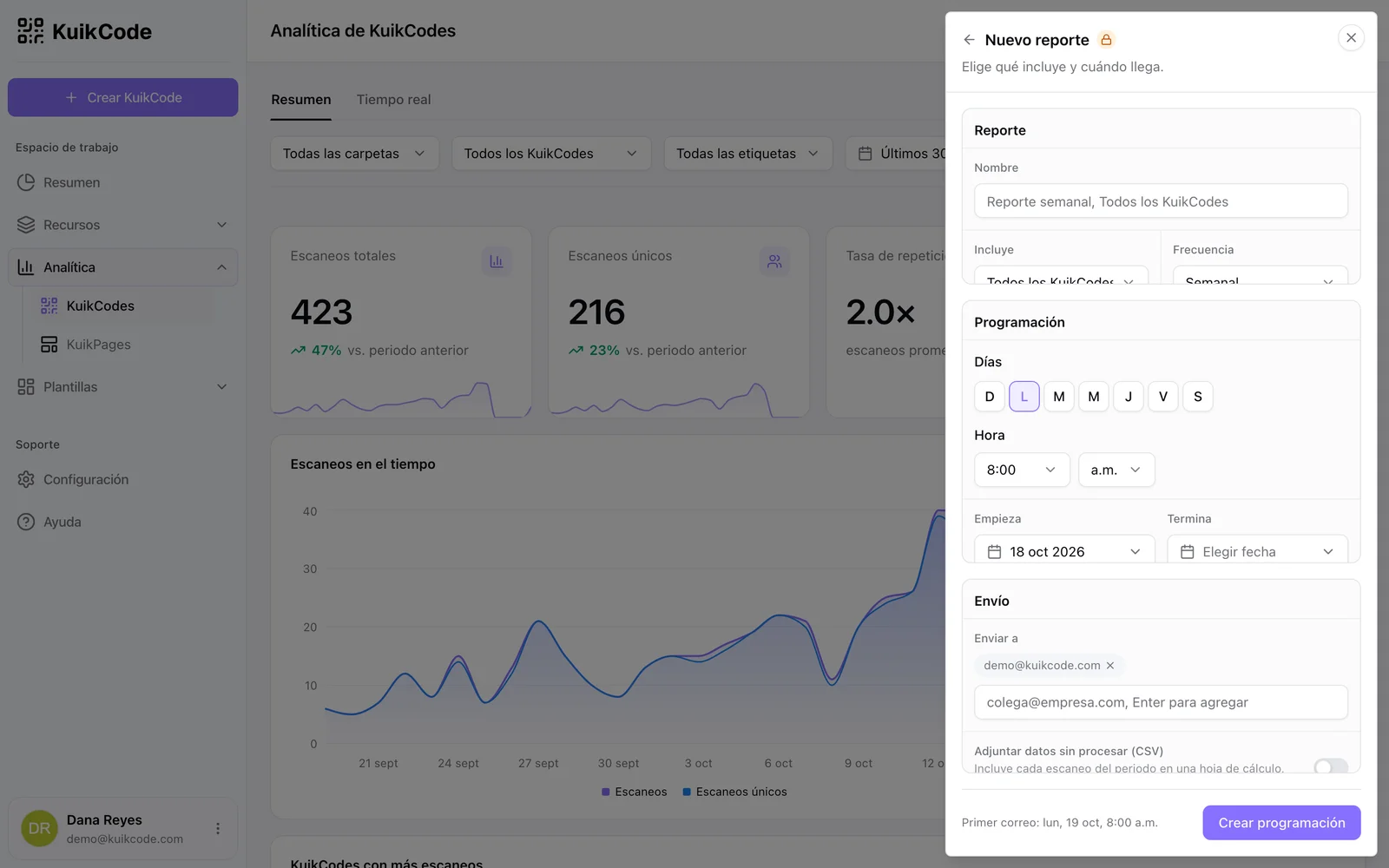
Task: Click the users icon on the Escaneos únicos card
Action: tap(774, 261)
